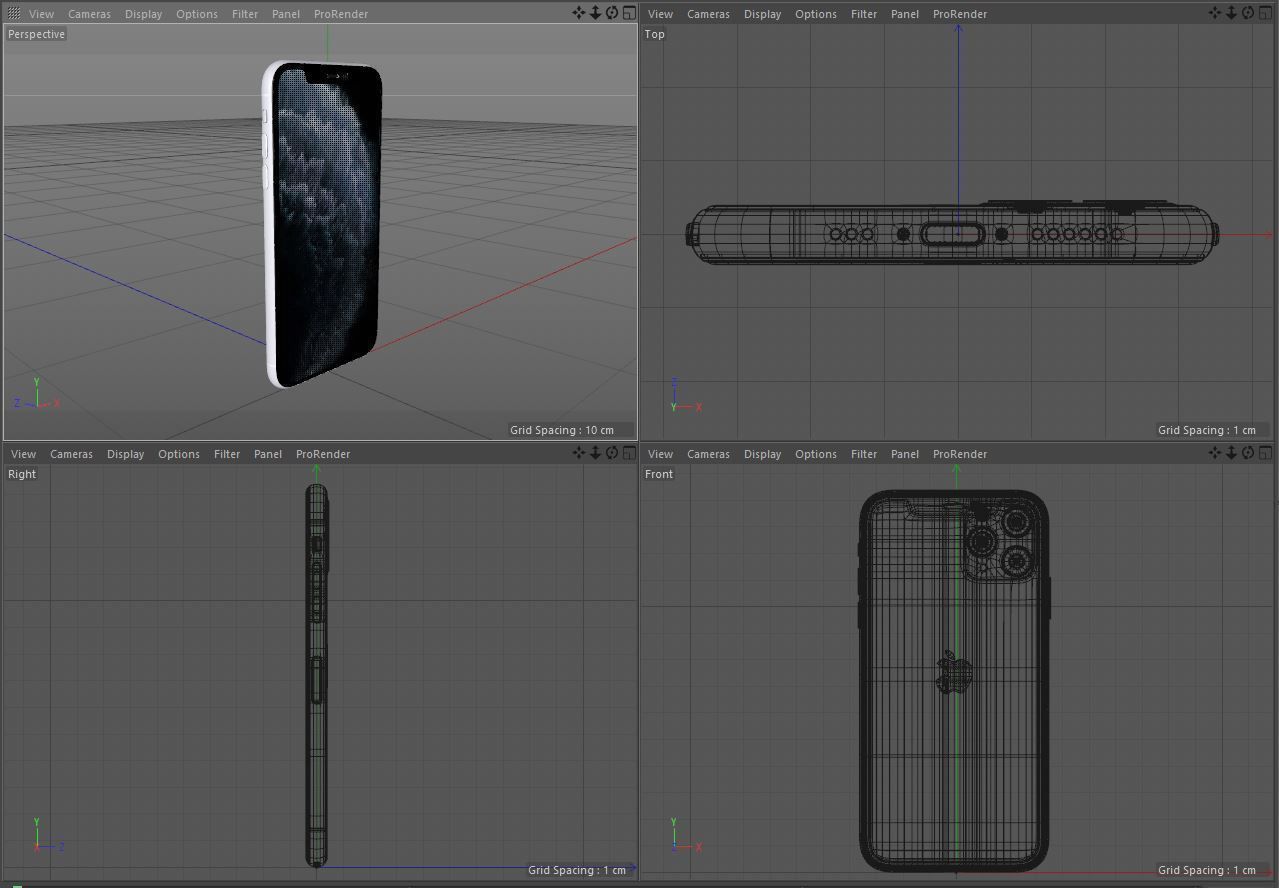Click 'Grid Spacing : 1 cm' in Right viewport

[577, 870]
